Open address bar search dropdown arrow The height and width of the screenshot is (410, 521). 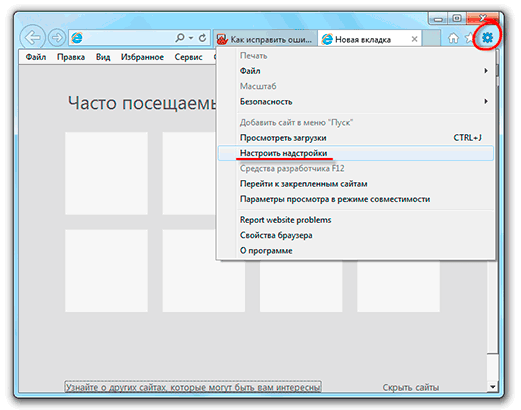pos(191,38)
